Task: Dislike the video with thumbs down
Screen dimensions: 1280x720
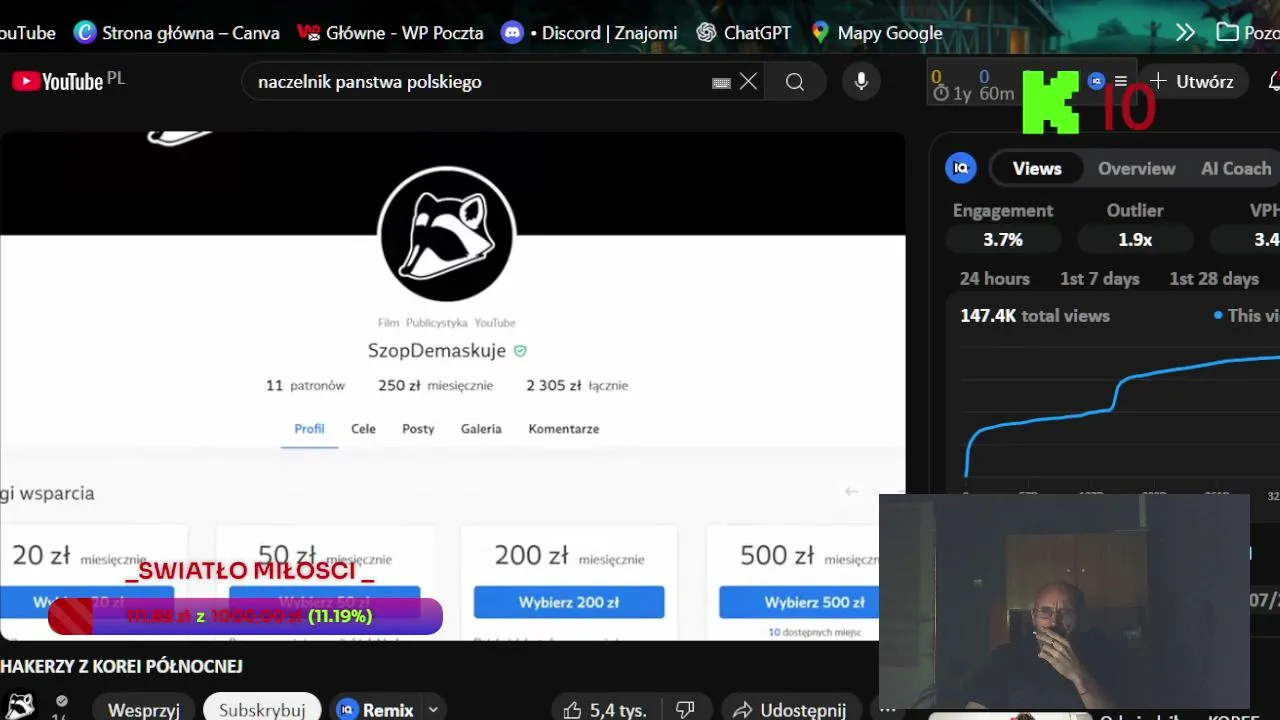Action: click(x=685, y=710)
